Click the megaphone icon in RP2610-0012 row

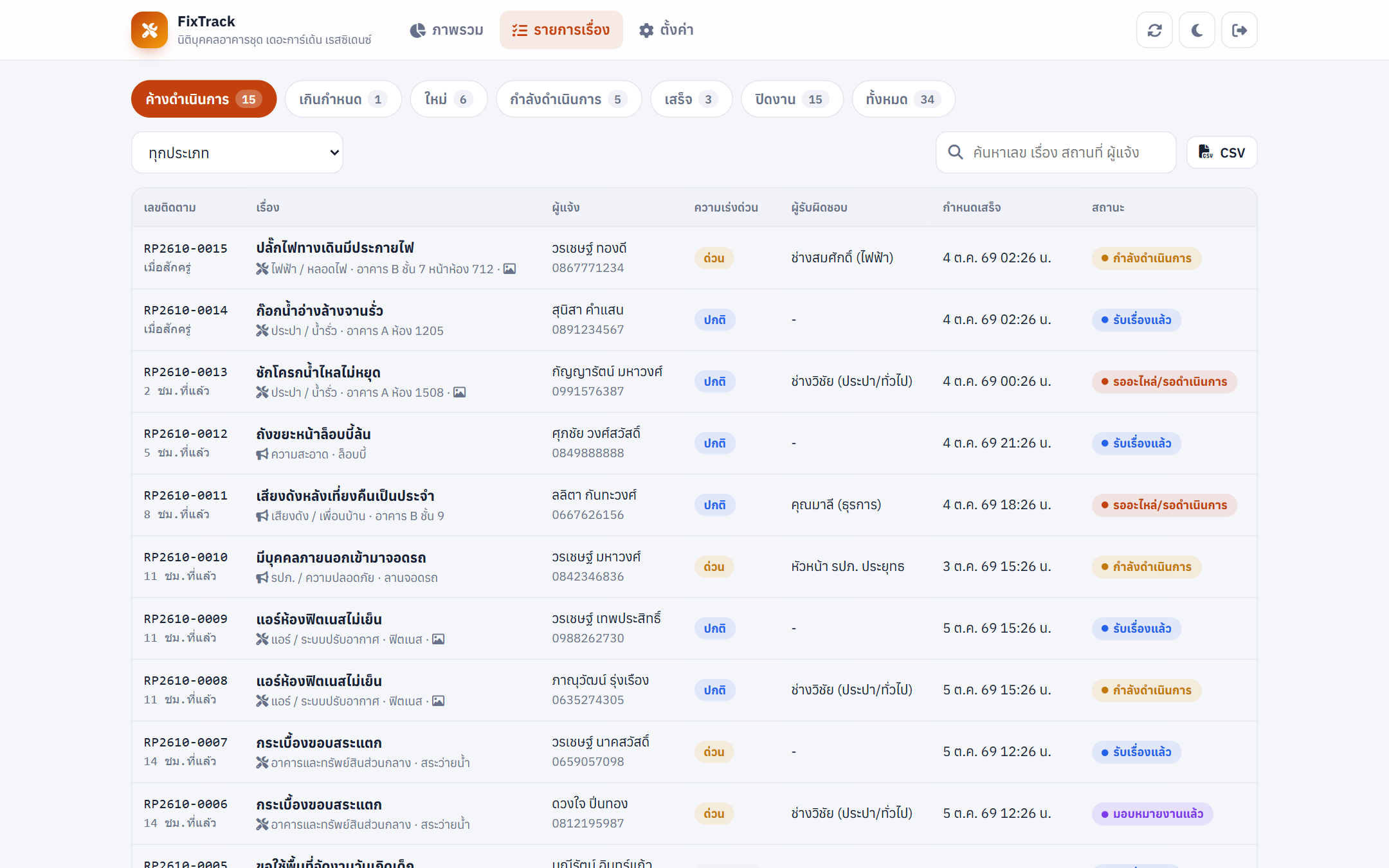pos(262,454)
